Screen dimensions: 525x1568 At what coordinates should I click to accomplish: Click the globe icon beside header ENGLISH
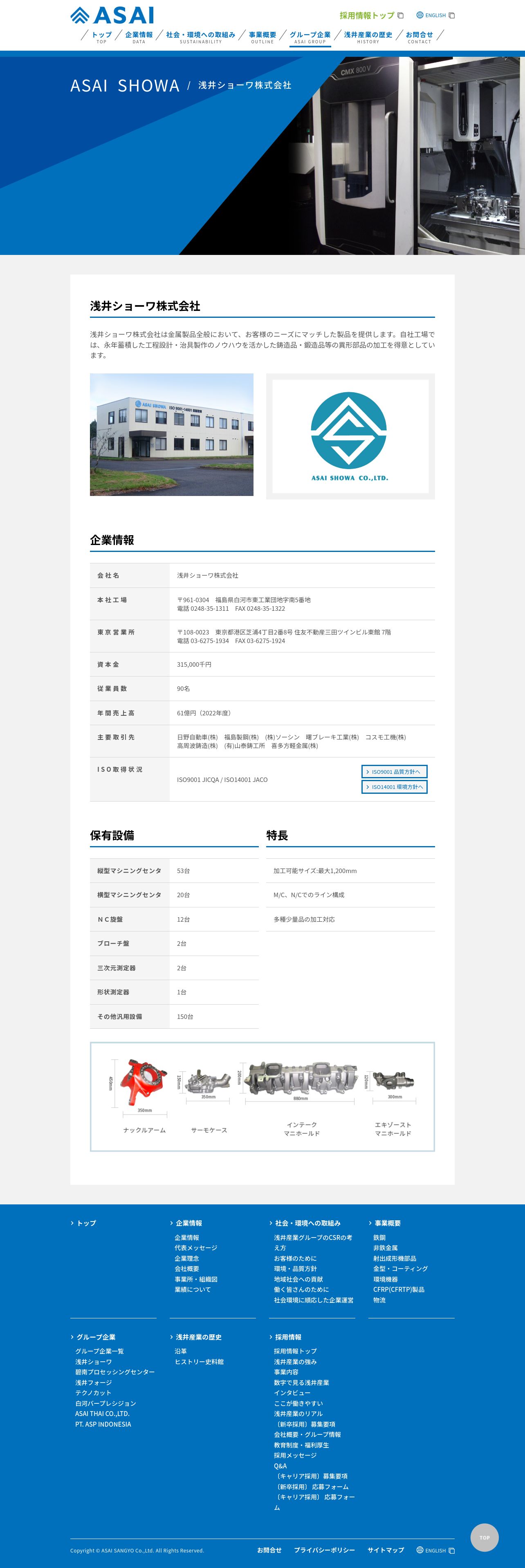(420, 15)
